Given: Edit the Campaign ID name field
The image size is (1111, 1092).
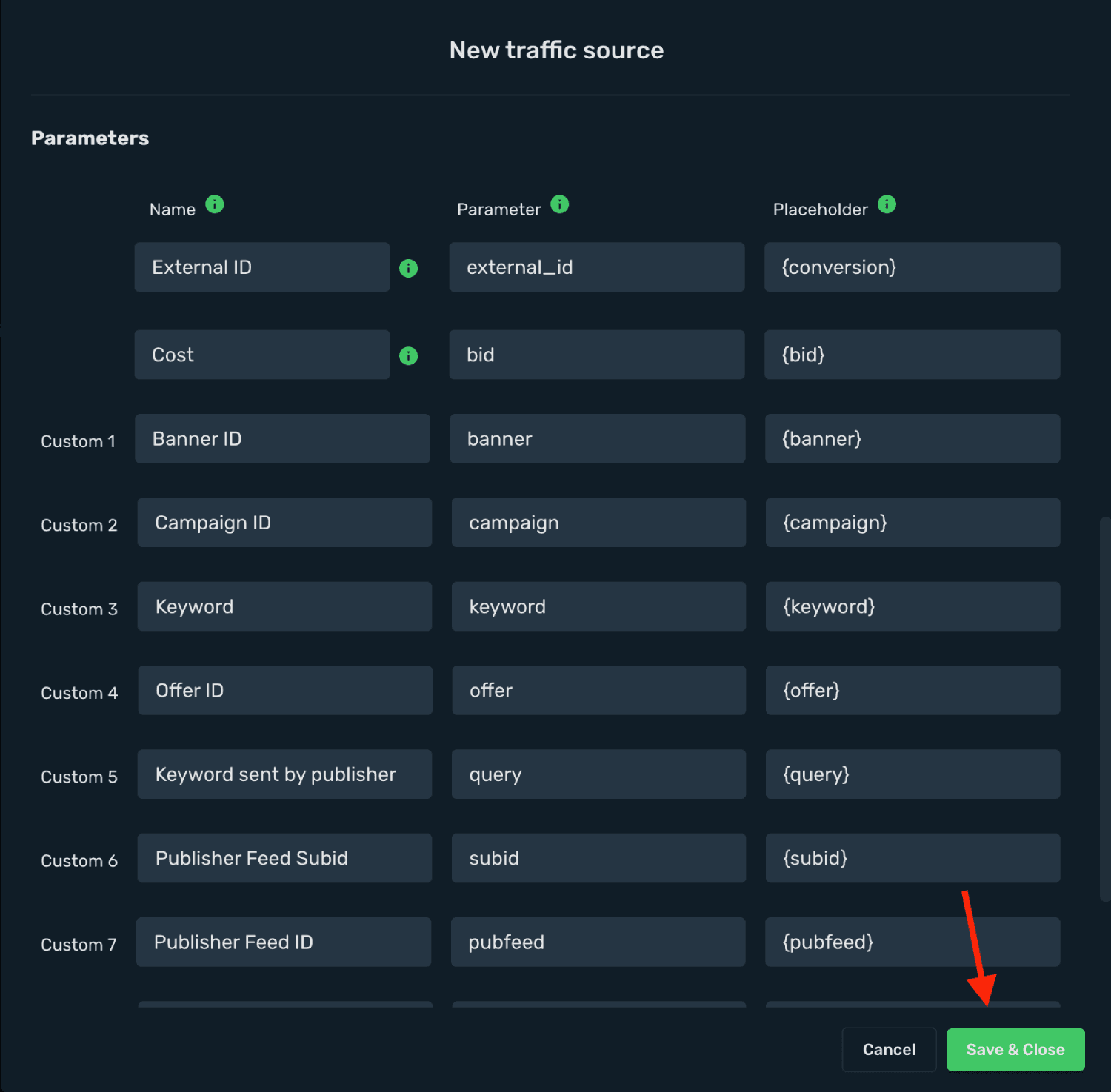Looking at the screenshot, I should [284, 523].
